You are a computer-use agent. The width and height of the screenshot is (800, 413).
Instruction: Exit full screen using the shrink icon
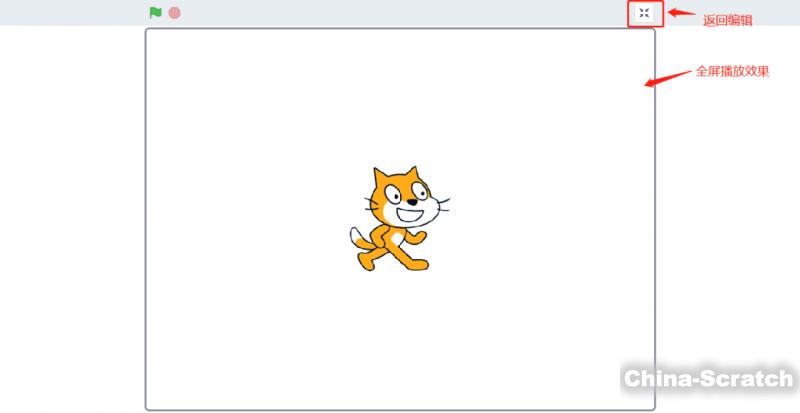644,13
